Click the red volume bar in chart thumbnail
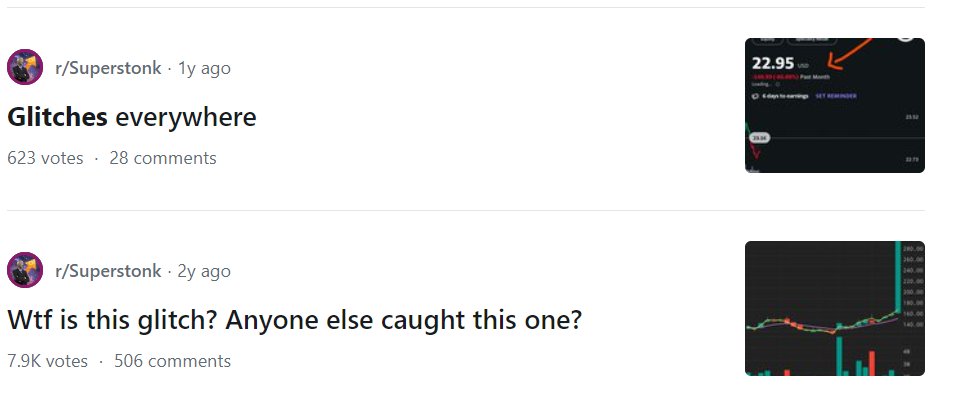953x411 pixels. [871, 363]
